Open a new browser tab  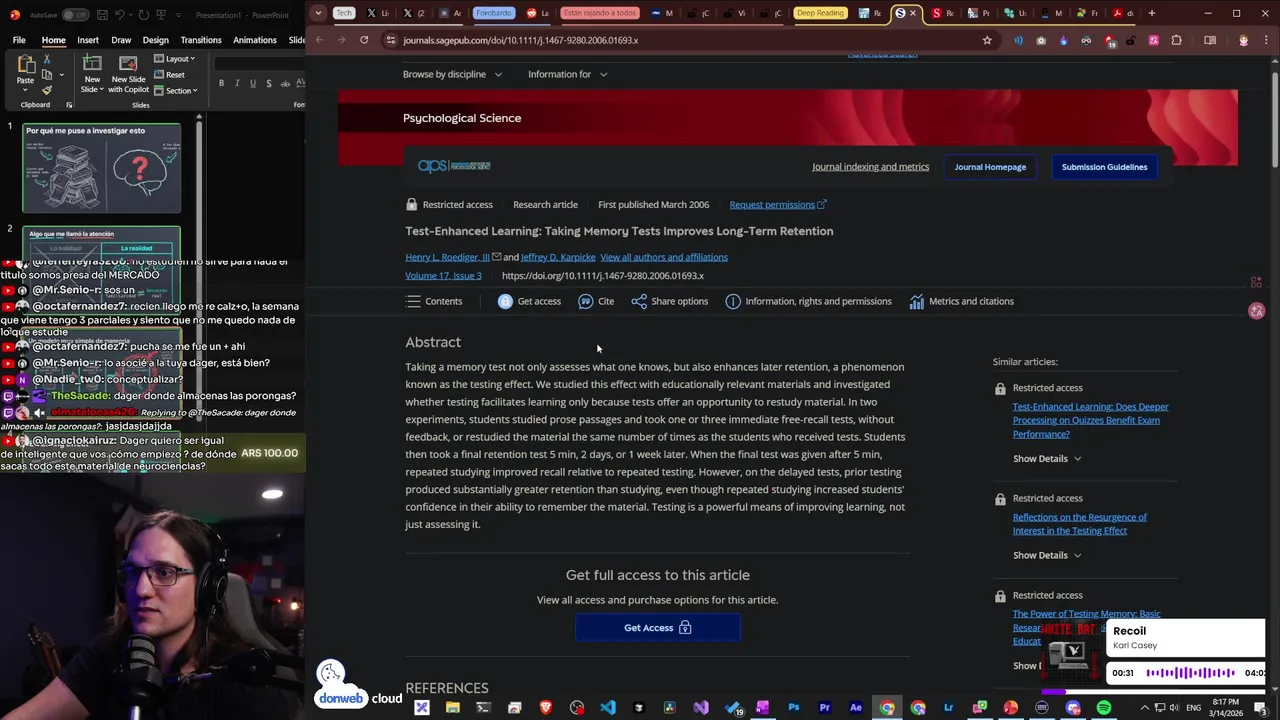click(1151, 13)
